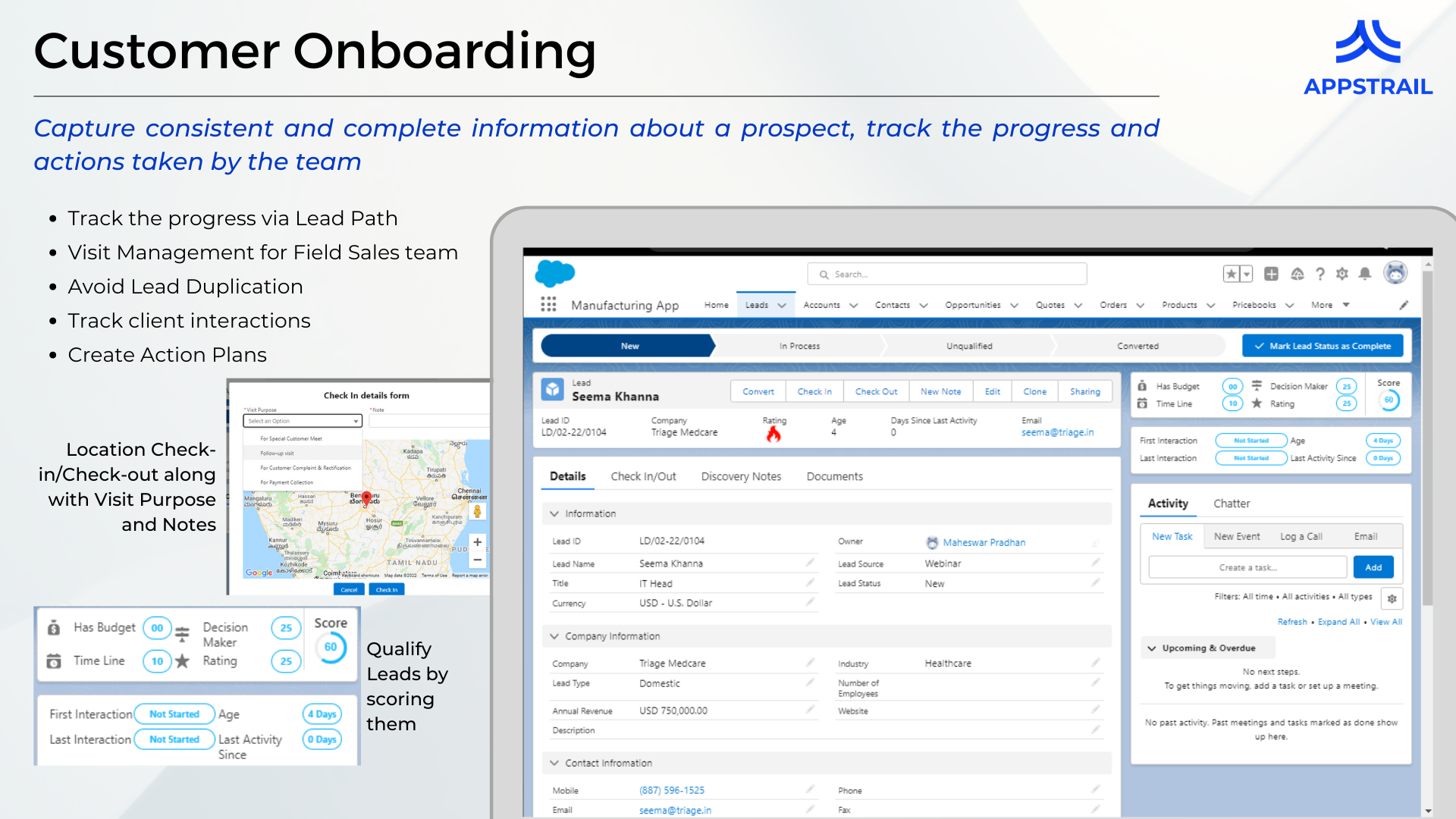Viewport: 1456px width, 819px height.
Task: Open the Visit Purpose select dropdown
Action: pyautogui.click(x=303, y=421)
